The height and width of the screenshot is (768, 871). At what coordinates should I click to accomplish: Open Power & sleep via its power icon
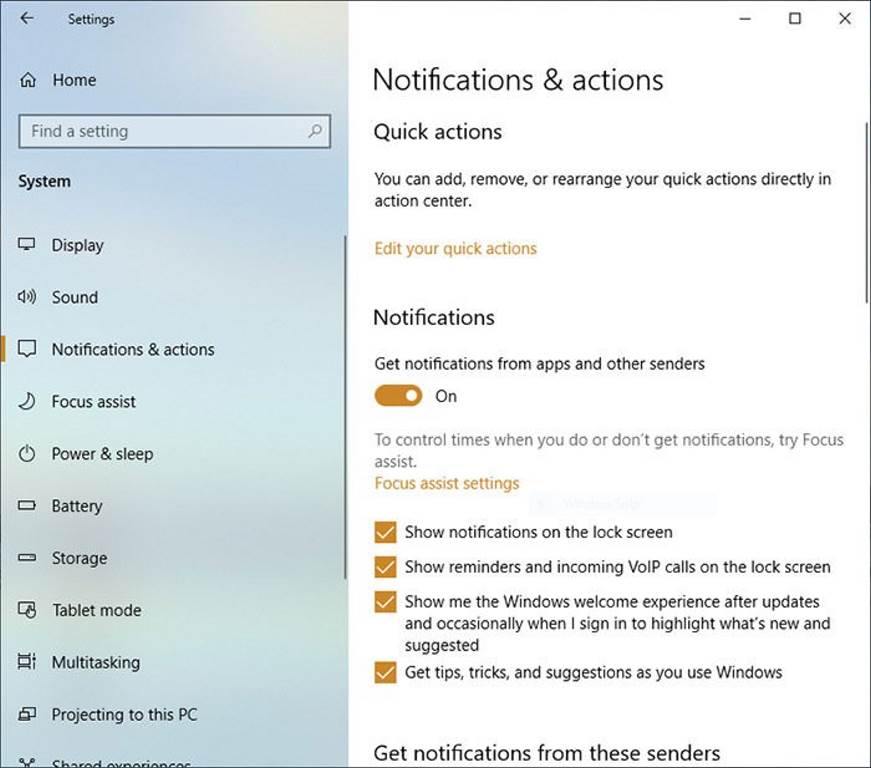point(27,454)
